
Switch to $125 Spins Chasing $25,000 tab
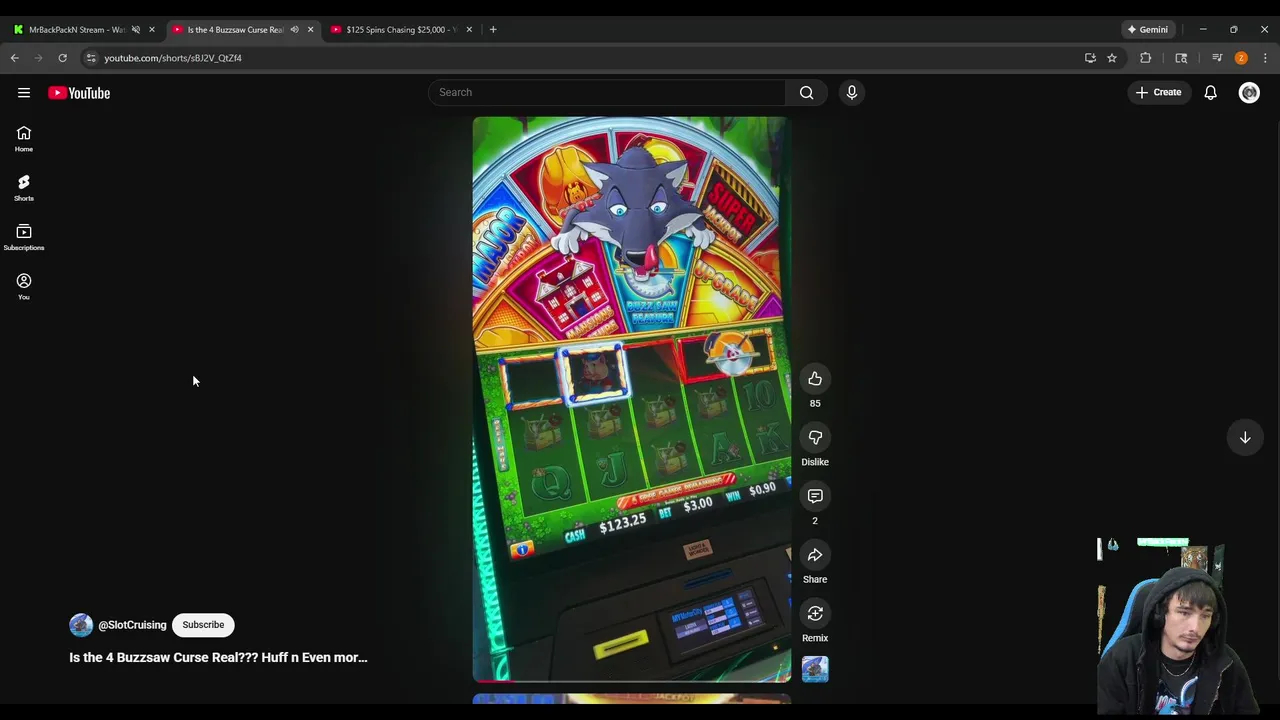click(400, 30)
